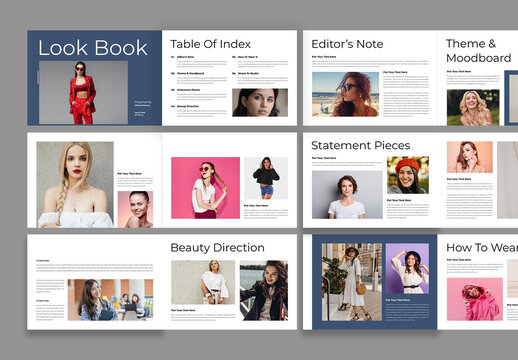
Task: Click the photo of woman in red beret
Action: pos(408,175)
